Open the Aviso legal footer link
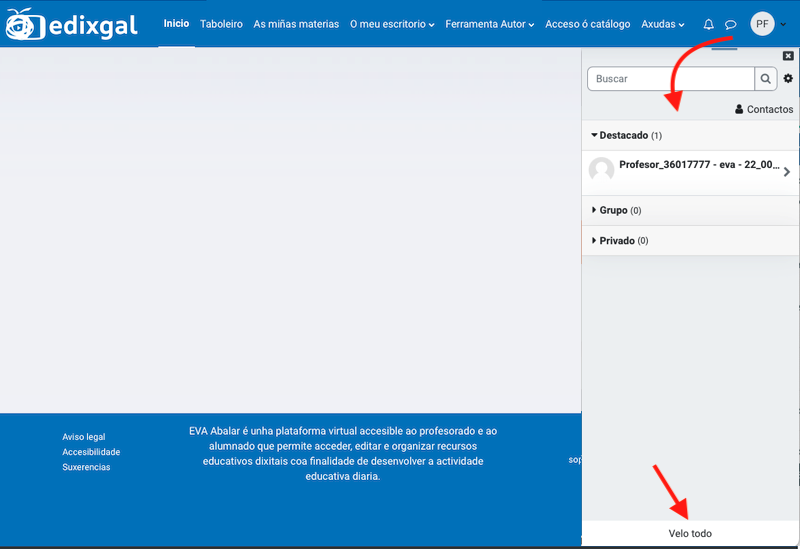The width and height of the screenshot is (800, 549). pyautogui.click(x=83, y=437)
